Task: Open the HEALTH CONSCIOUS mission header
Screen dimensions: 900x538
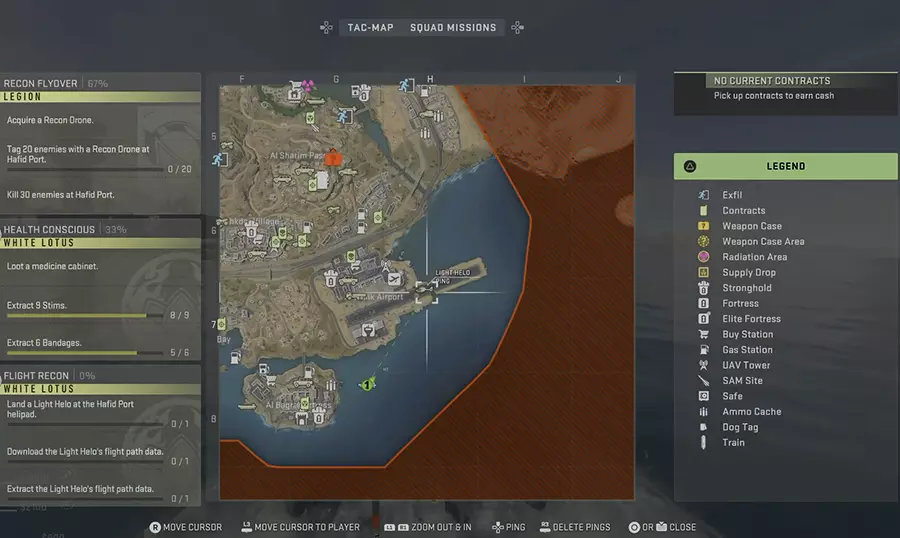Action: (100, 230)
